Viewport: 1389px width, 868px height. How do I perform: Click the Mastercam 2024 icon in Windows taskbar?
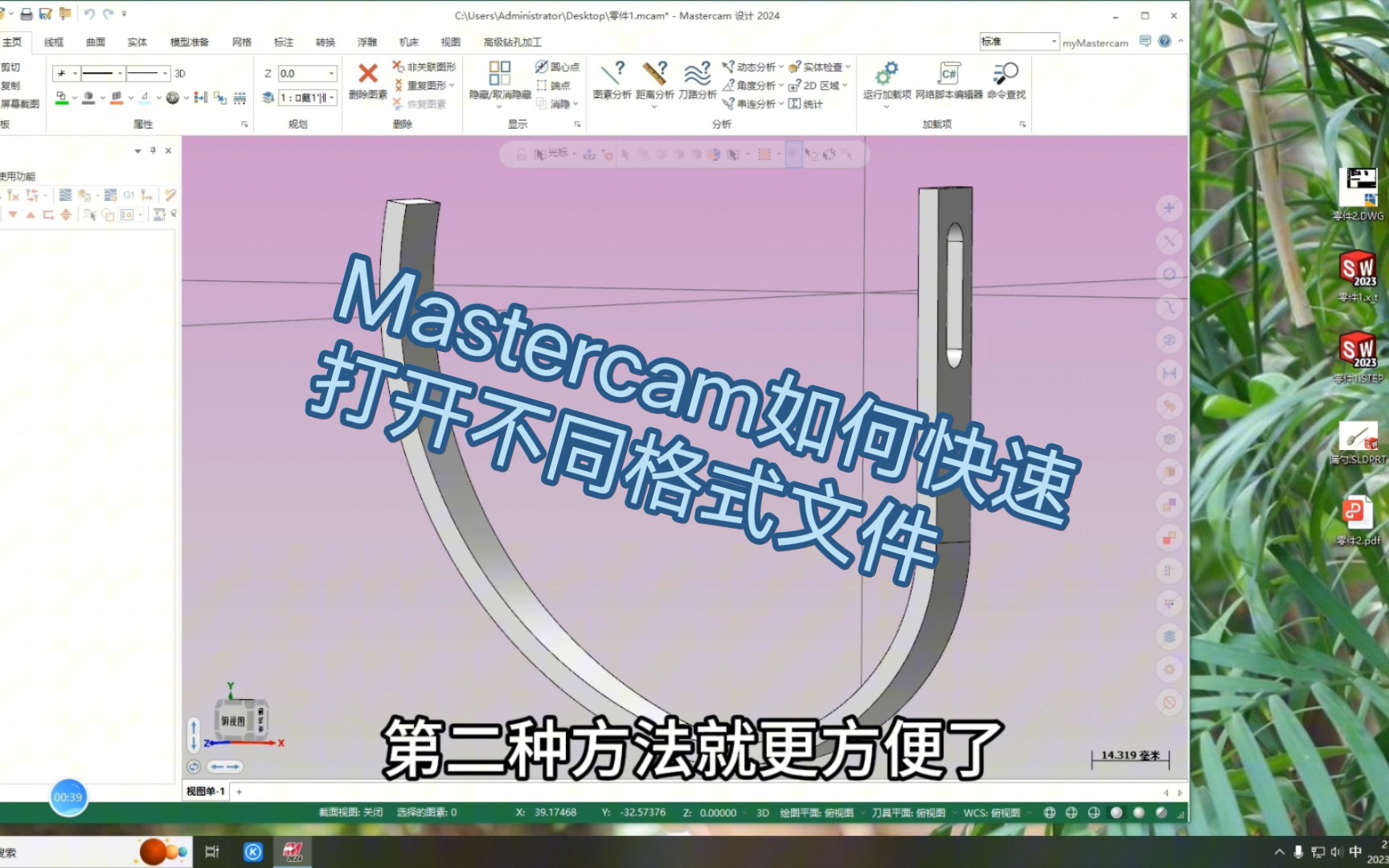(x=293, y=852)
